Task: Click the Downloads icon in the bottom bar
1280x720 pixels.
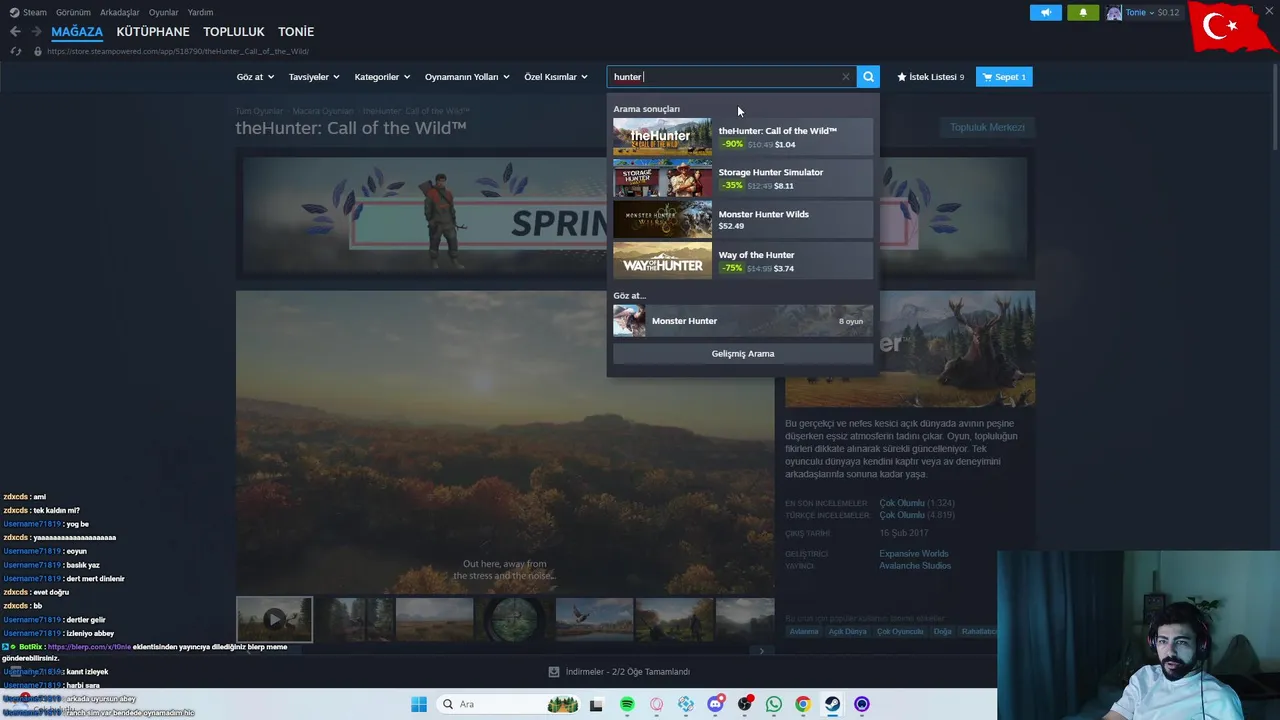Action: click(x=554, y=672)
